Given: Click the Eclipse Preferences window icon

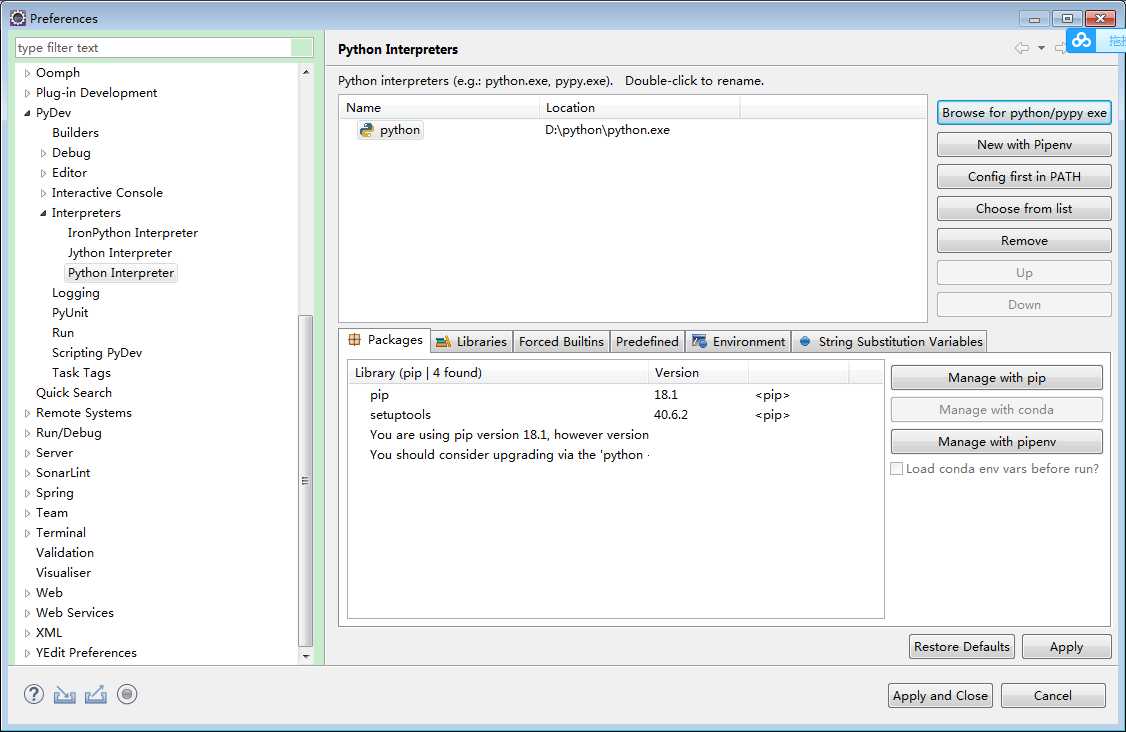Looking at the screenshot, I should pos(18,18).
